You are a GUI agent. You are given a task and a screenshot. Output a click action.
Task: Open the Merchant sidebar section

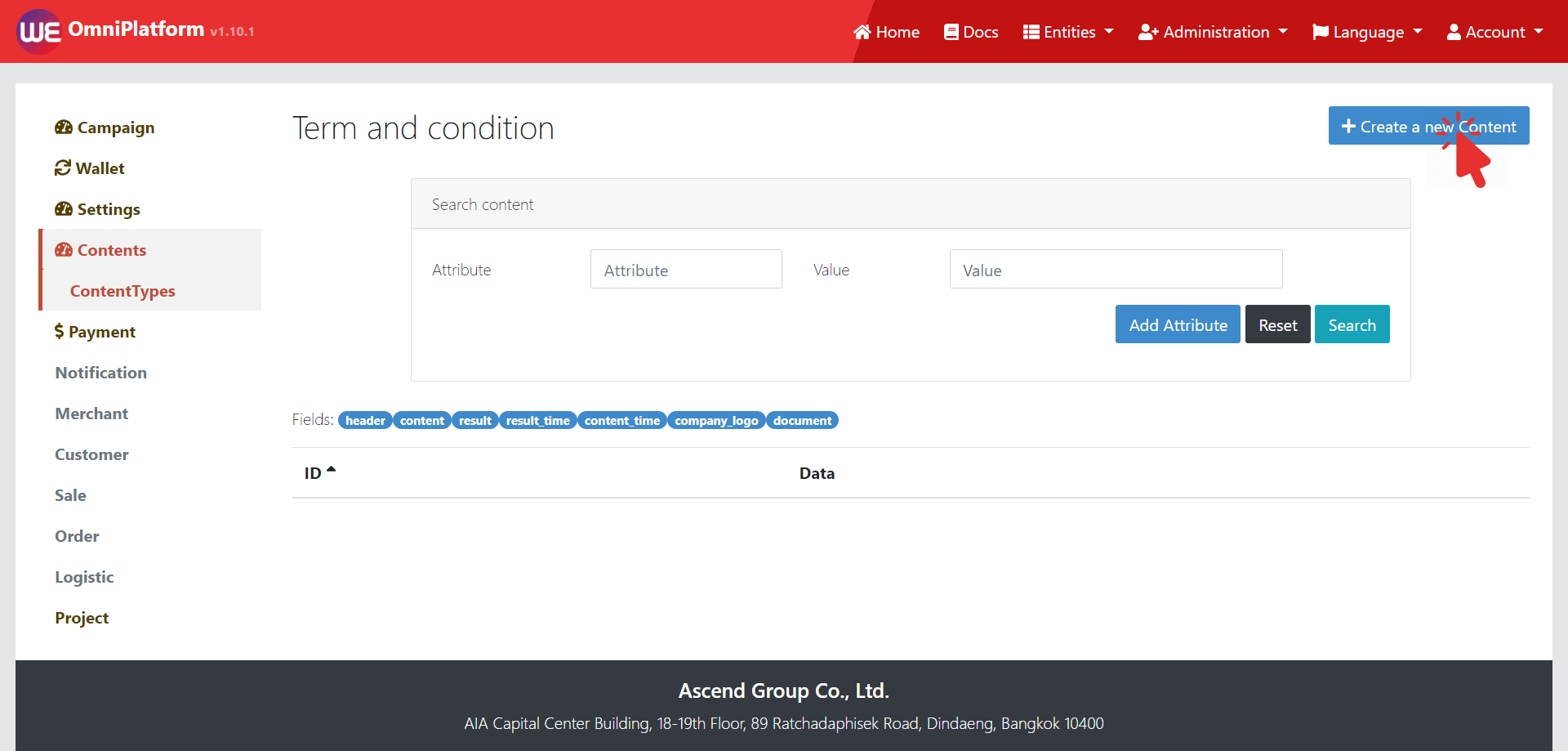pyautogui.click(x=91, y=413)
